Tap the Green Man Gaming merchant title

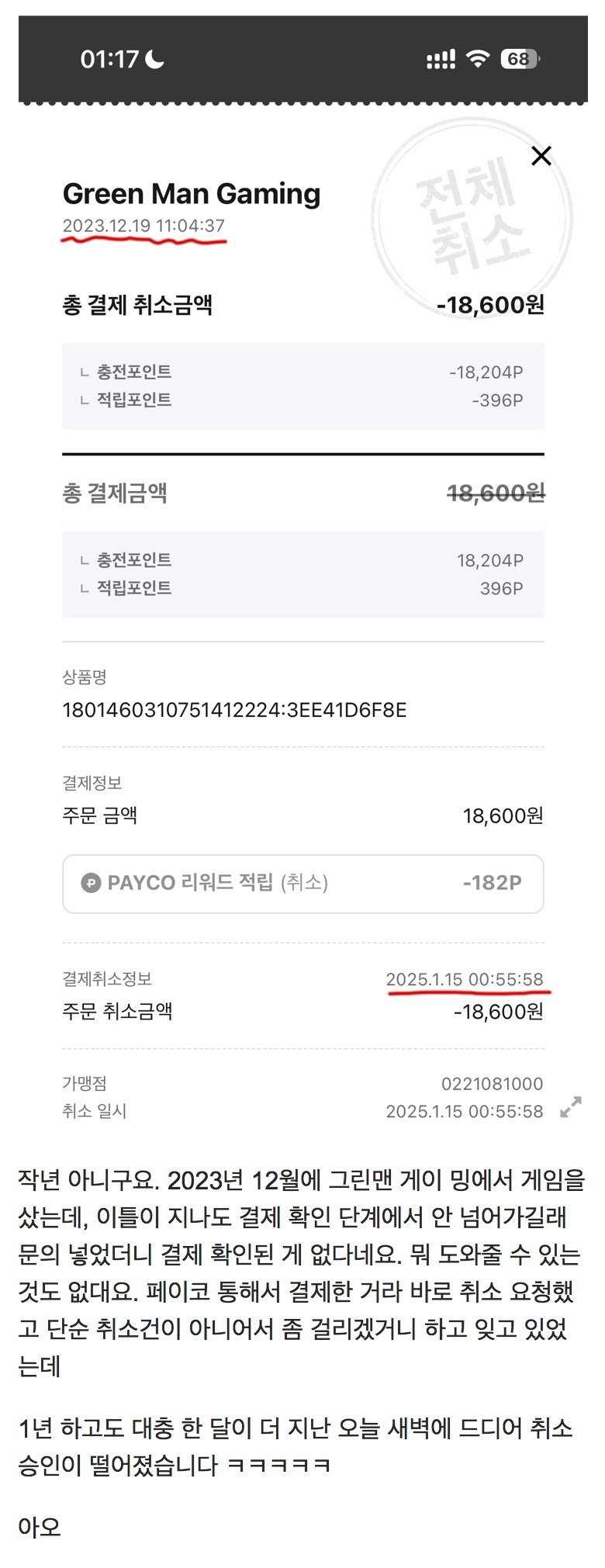coord(191,194)
